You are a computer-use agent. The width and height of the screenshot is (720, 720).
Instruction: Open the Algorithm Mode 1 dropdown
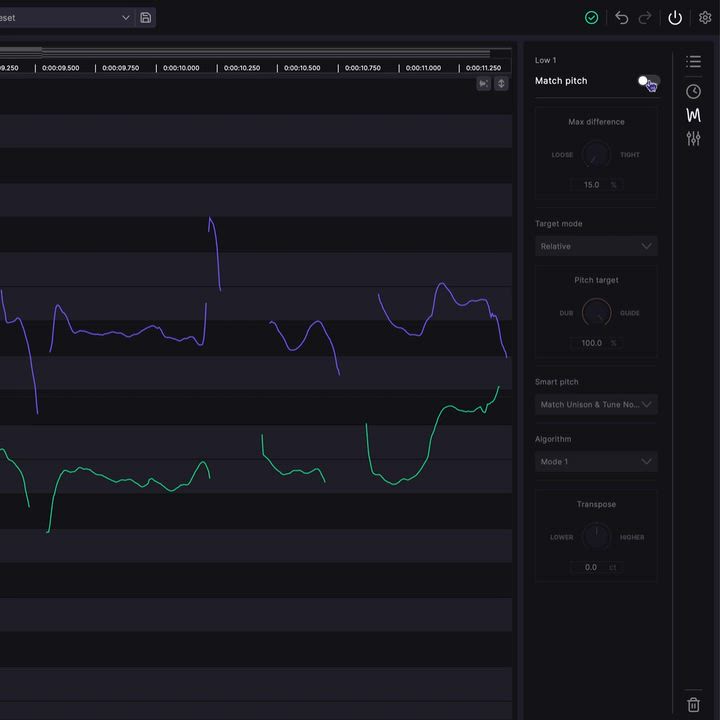[596, 461]
